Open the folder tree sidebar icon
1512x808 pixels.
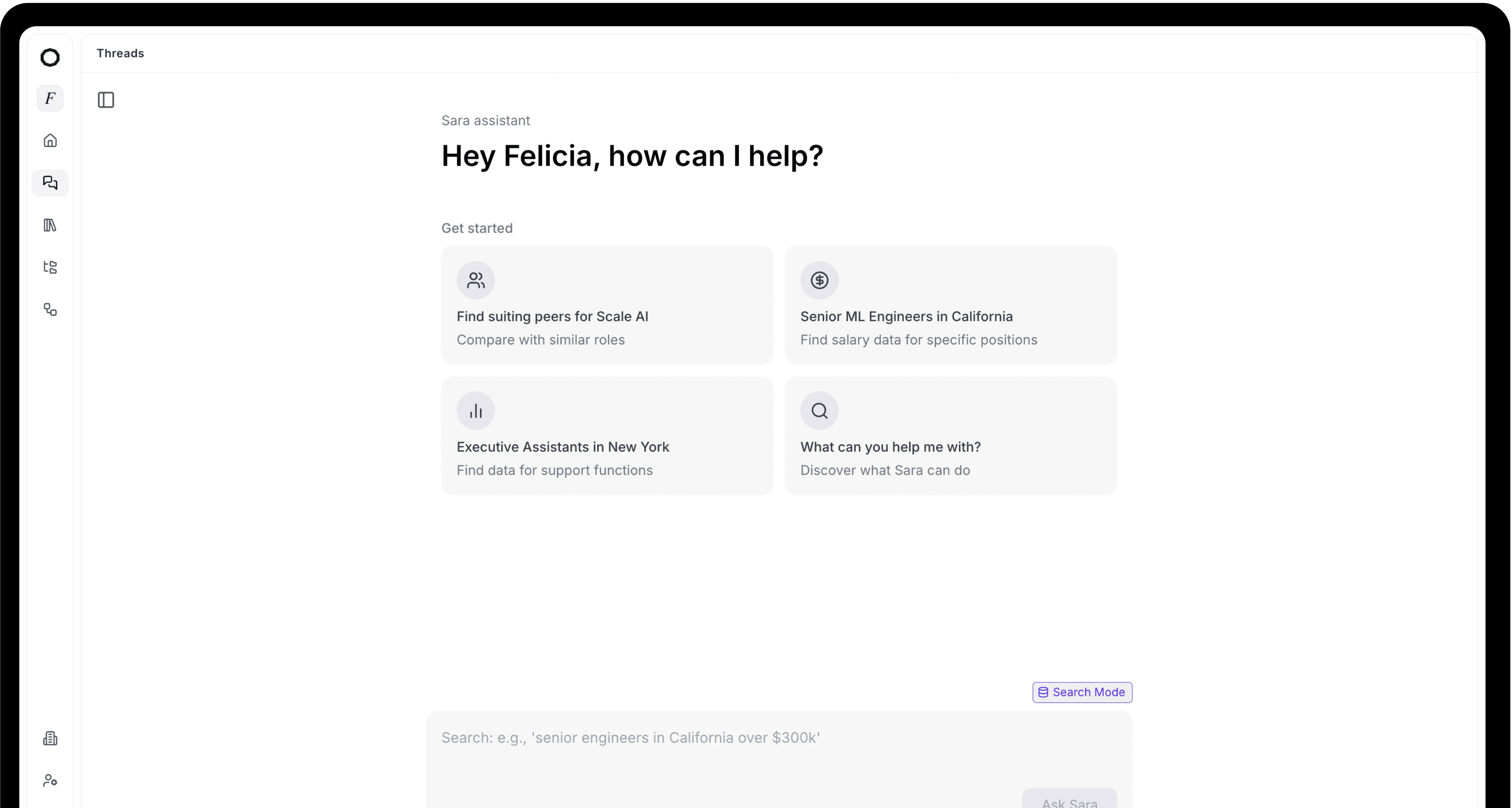click(x=50, y=267)
